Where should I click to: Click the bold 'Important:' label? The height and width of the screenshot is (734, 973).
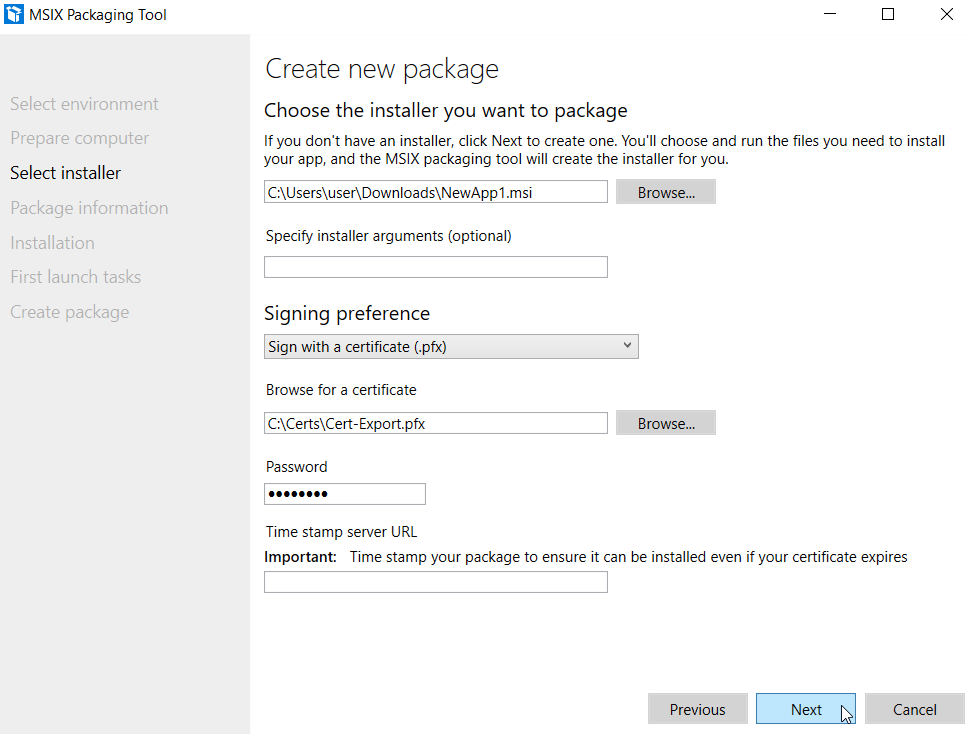tap(300, 557)
